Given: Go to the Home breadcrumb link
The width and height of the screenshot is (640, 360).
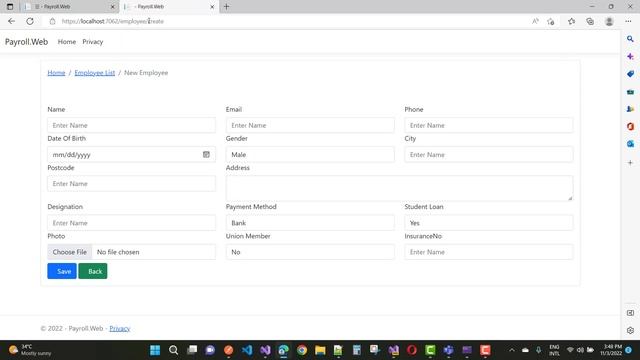Looking at the screenshot, I should [x=56, y=73].
